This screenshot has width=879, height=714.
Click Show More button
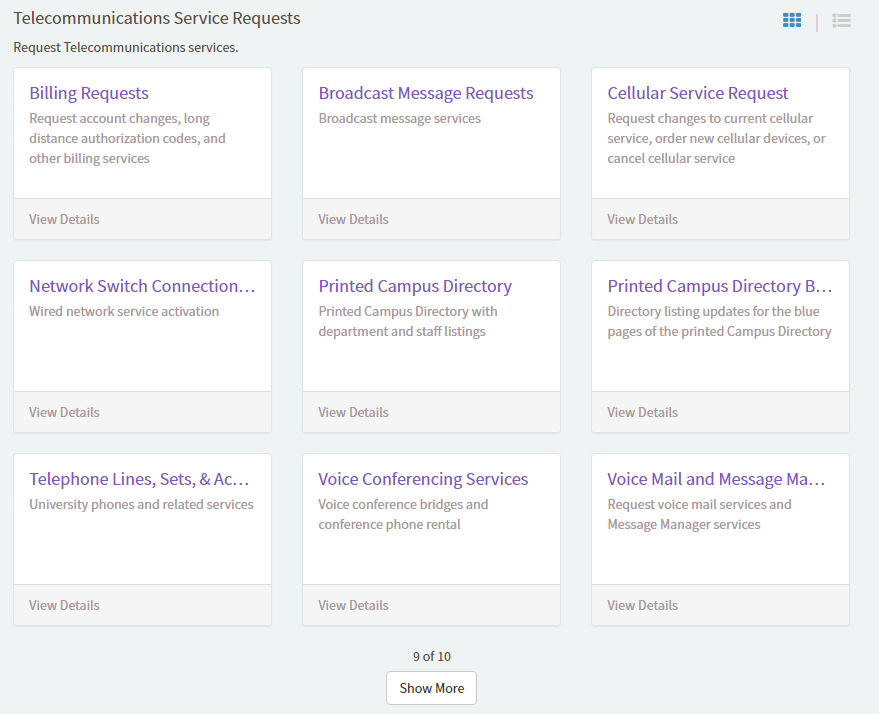[431, 688]
